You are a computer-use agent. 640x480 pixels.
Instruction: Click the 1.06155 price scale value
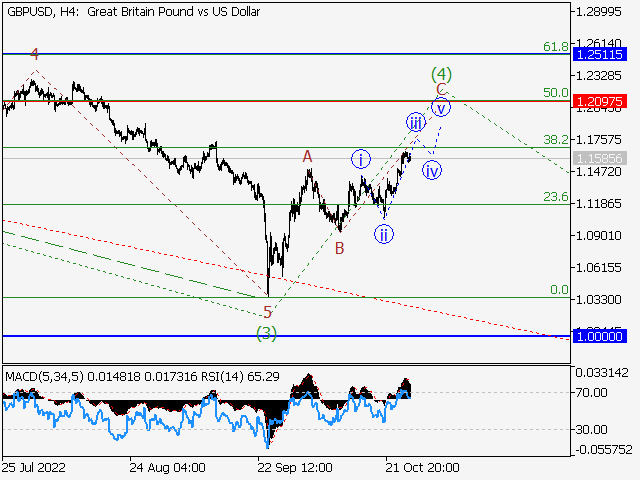[x=599, y=267]
